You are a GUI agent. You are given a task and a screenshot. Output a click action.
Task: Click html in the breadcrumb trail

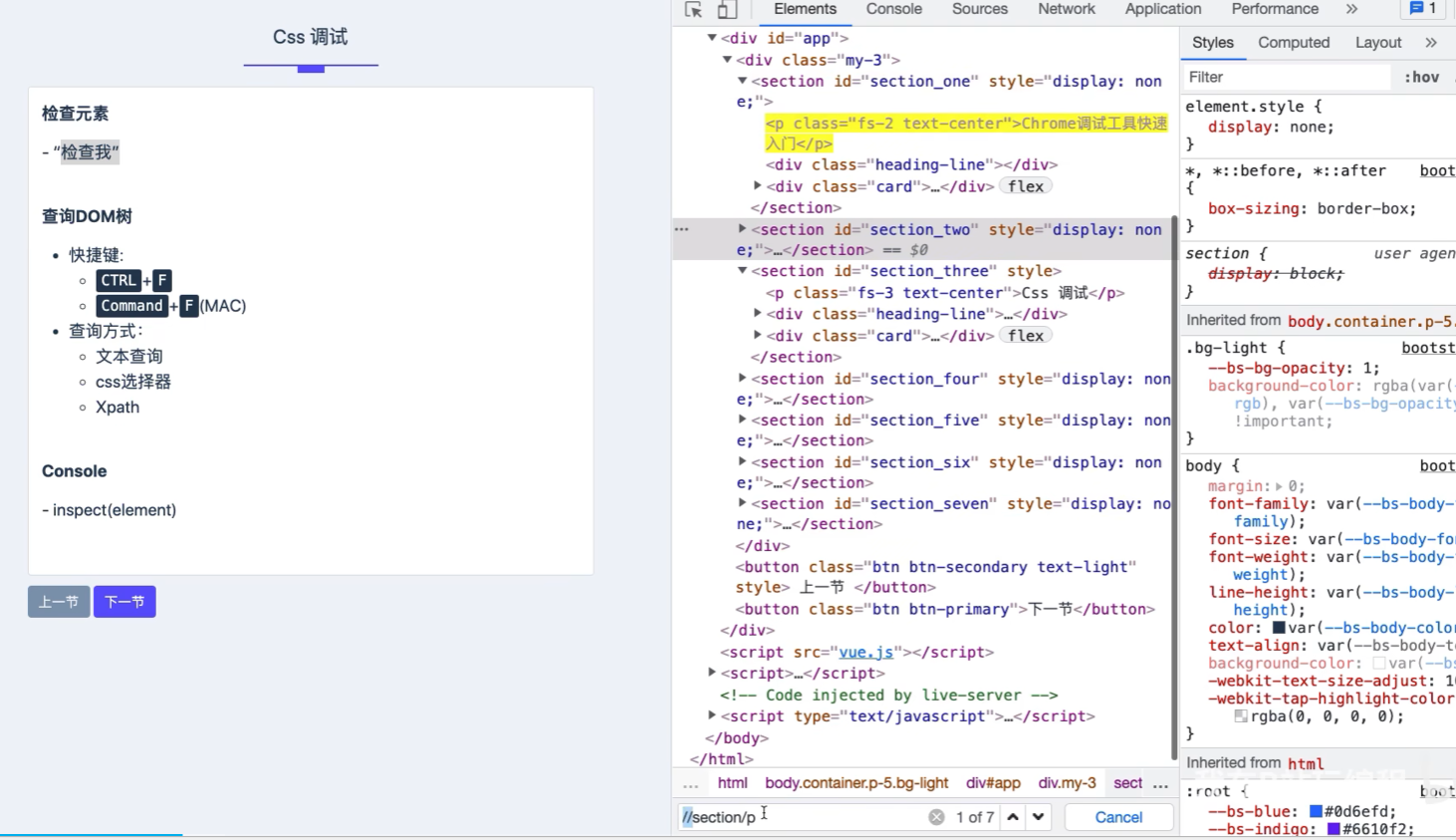click(732, 783)
